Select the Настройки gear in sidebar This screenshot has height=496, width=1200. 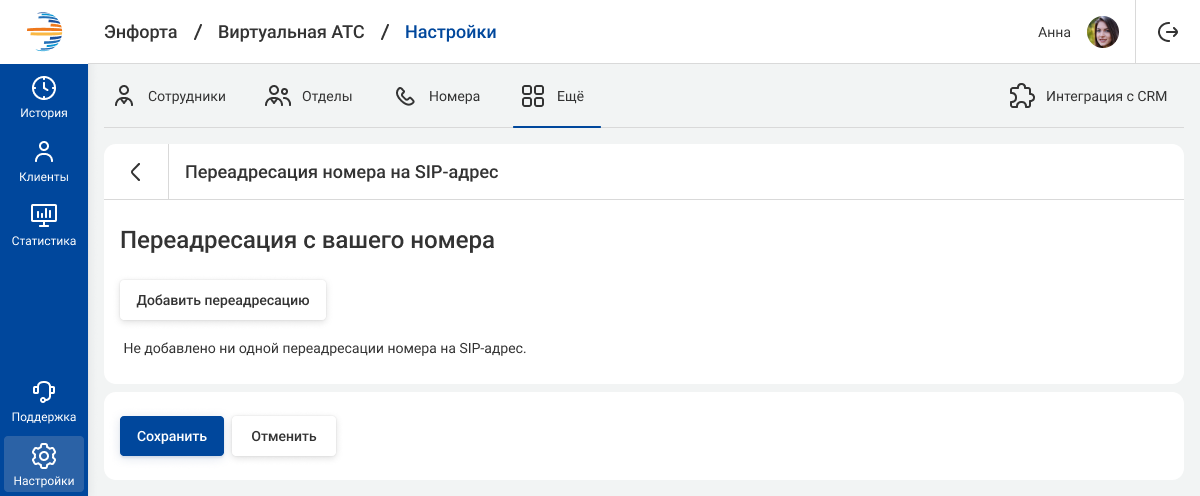pos(44,457)
